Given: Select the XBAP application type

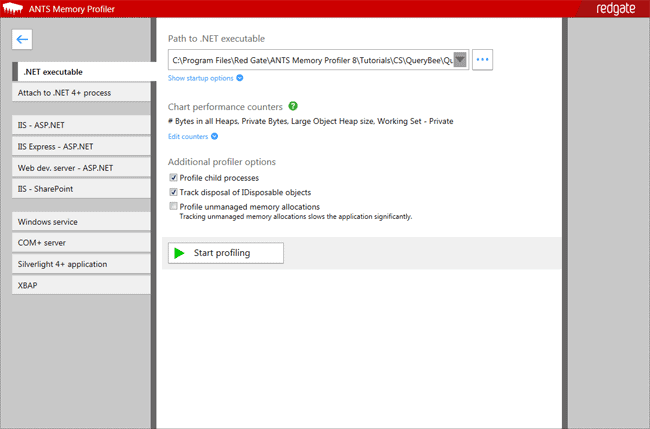Looking at the screenshot, I should (x=81, y=285).
